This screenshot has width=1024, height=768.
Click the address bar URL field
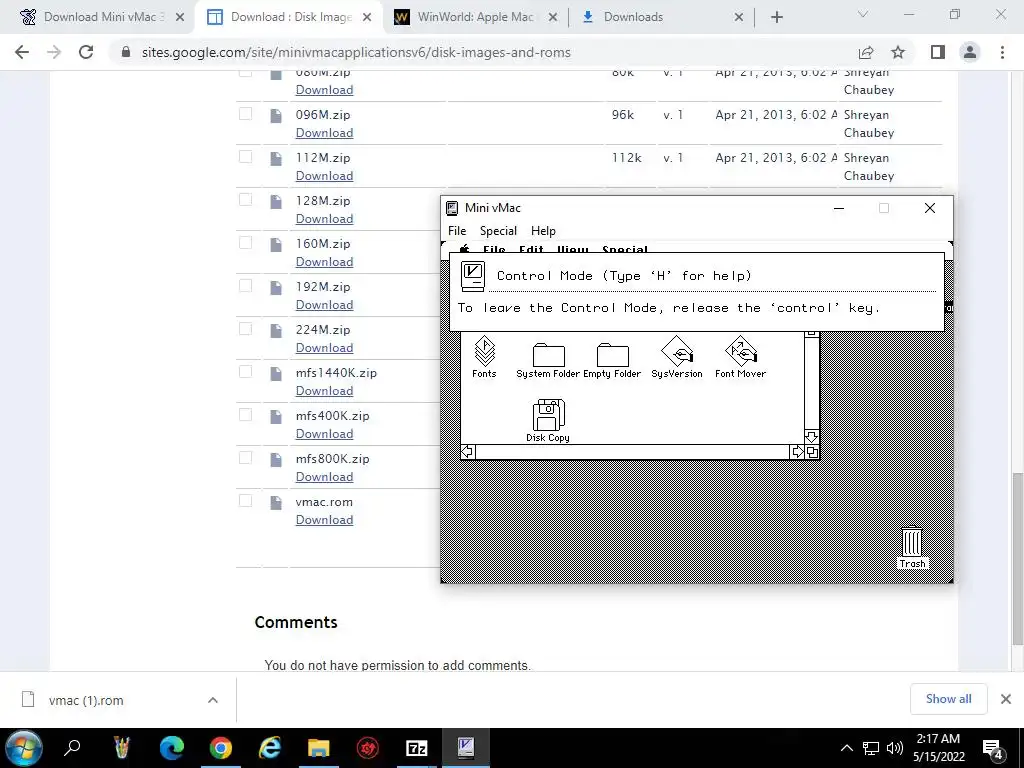356,52
